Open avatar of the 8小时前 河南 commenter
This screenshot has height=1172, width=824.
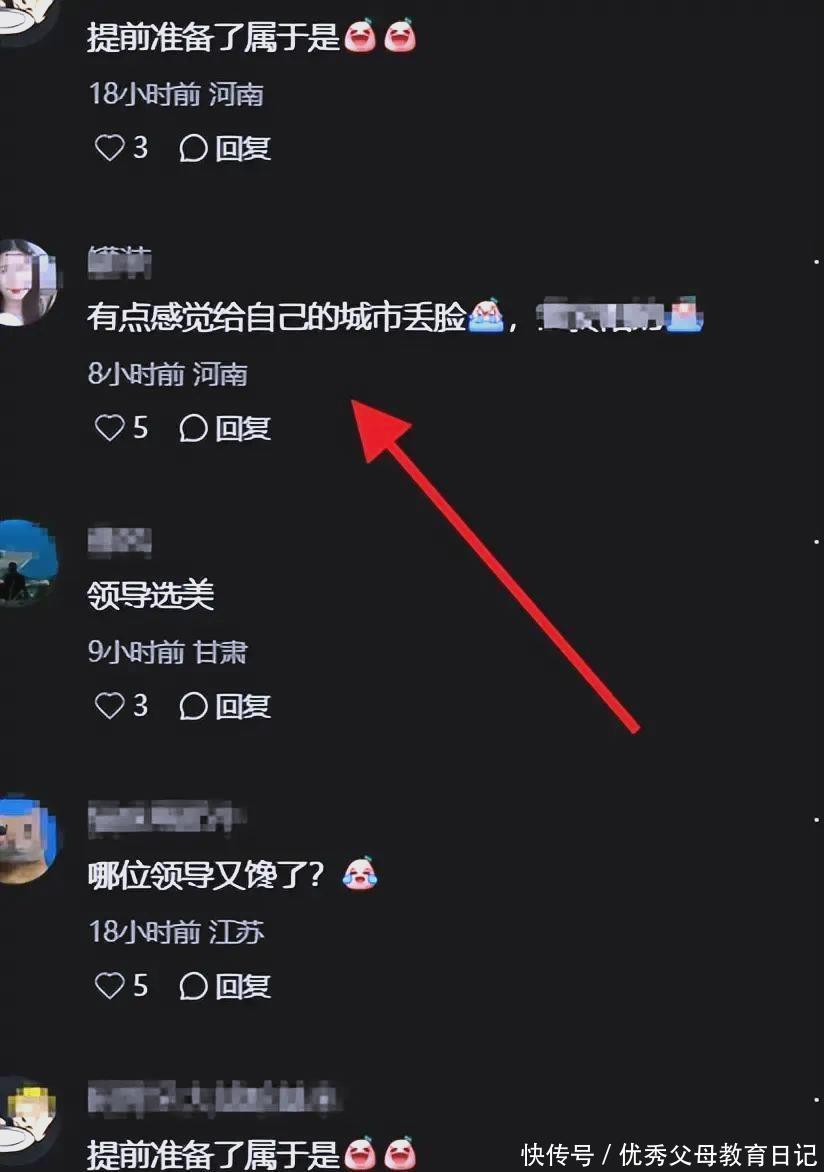pyautogui.click(x=26, y=283)
